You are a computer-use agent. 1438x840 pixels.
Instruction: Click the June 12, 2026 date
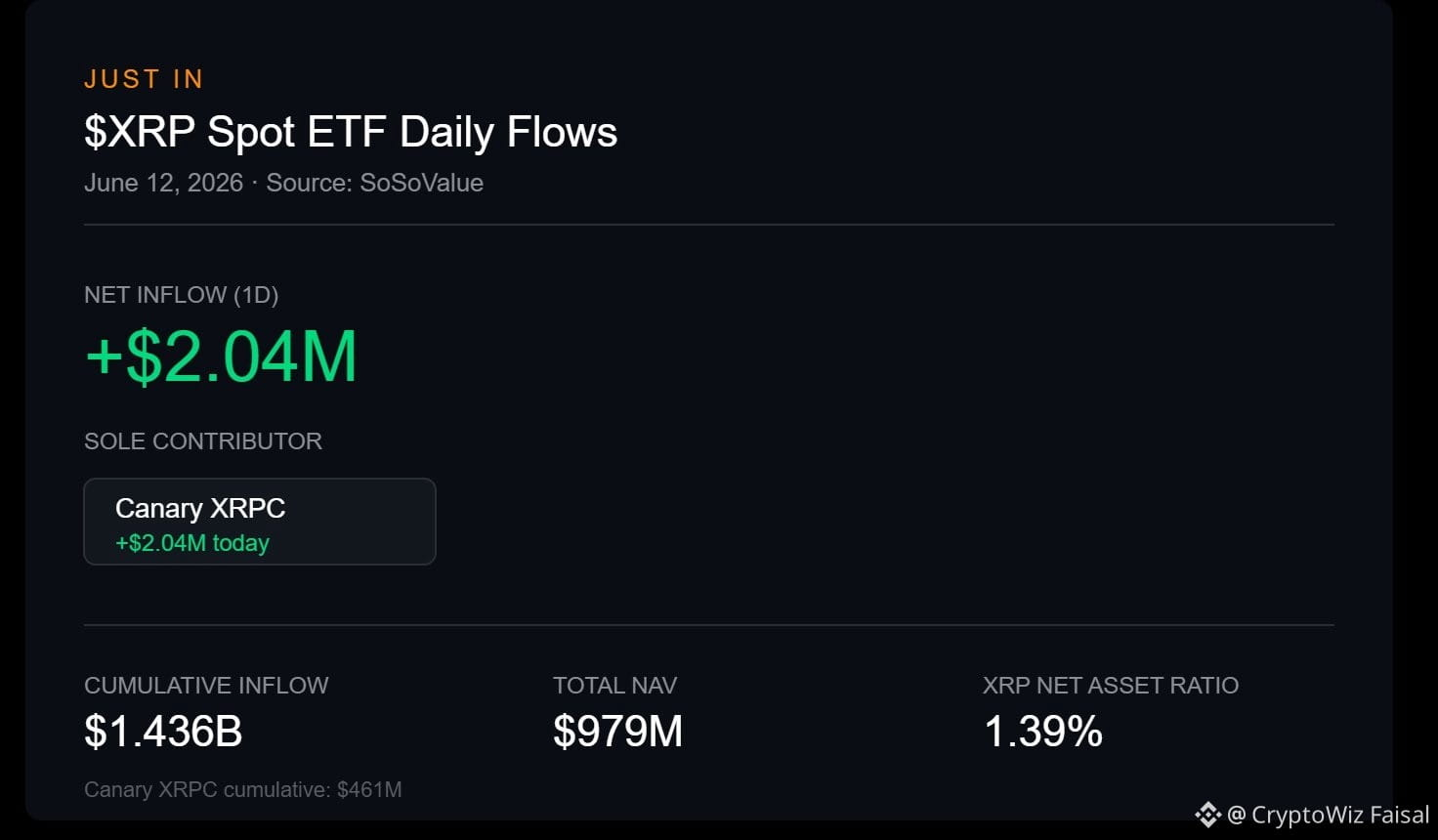point(163,183)
